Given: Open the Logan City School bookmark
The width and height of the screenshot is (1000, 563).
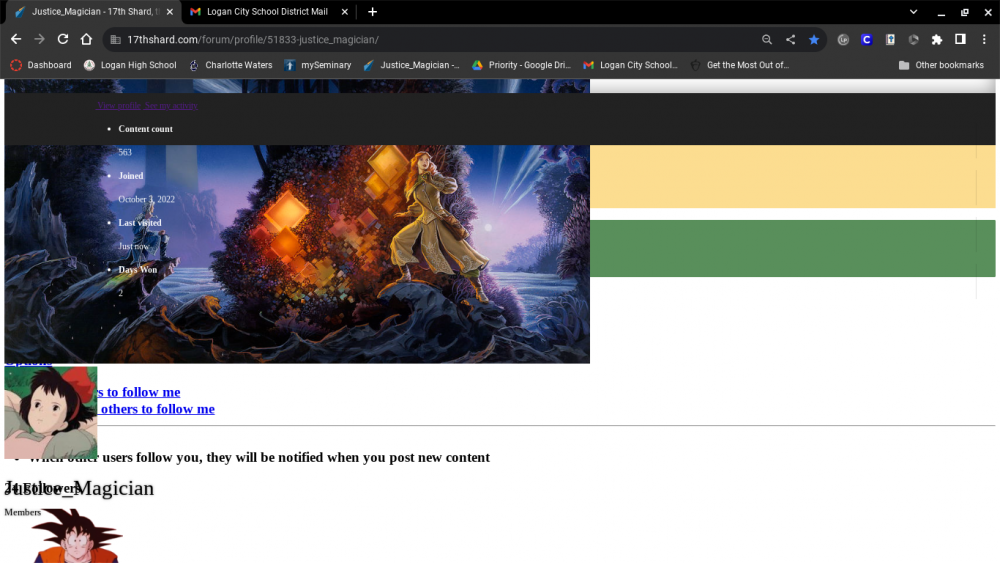Looking at the screenshot, I should coord(630,65).
